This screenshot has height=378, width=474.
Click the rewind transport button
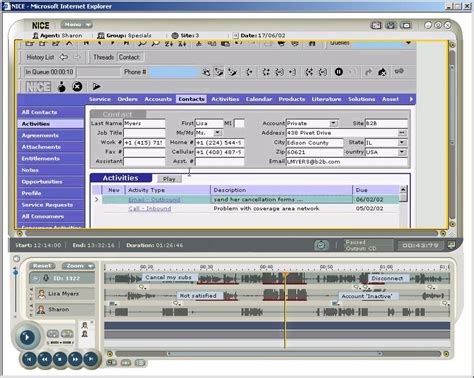(44, 359)
